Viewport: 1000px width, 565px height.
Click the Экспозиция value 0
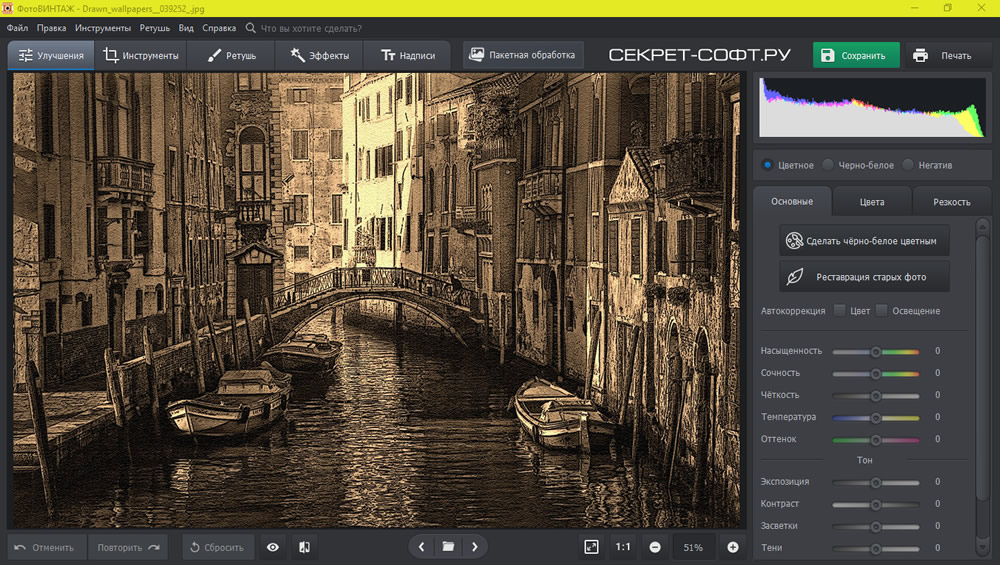[x=938, y=481]
